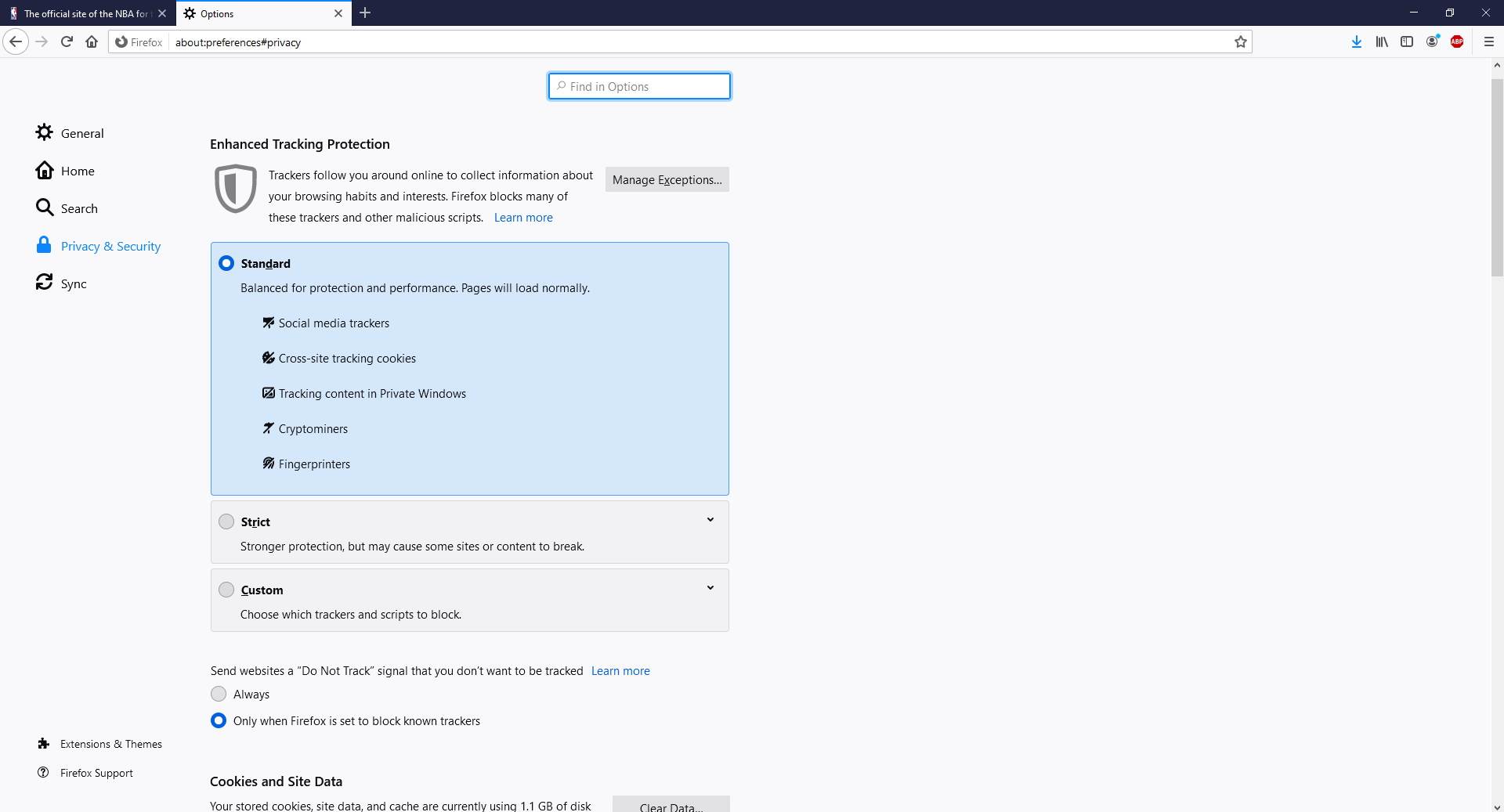Toggle the sidebar using its toolbar icon
Screen dimensions: 1504x812
coord(1408,42)
